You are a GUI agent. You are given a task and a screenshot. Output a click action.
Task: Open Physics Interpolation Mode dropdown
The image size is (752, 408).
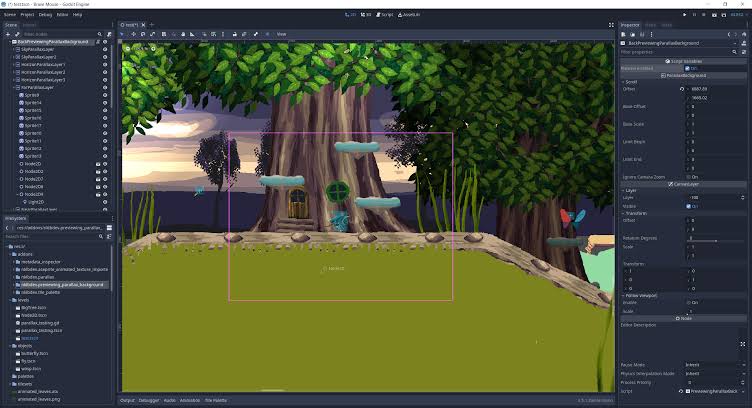pos(715,373)
